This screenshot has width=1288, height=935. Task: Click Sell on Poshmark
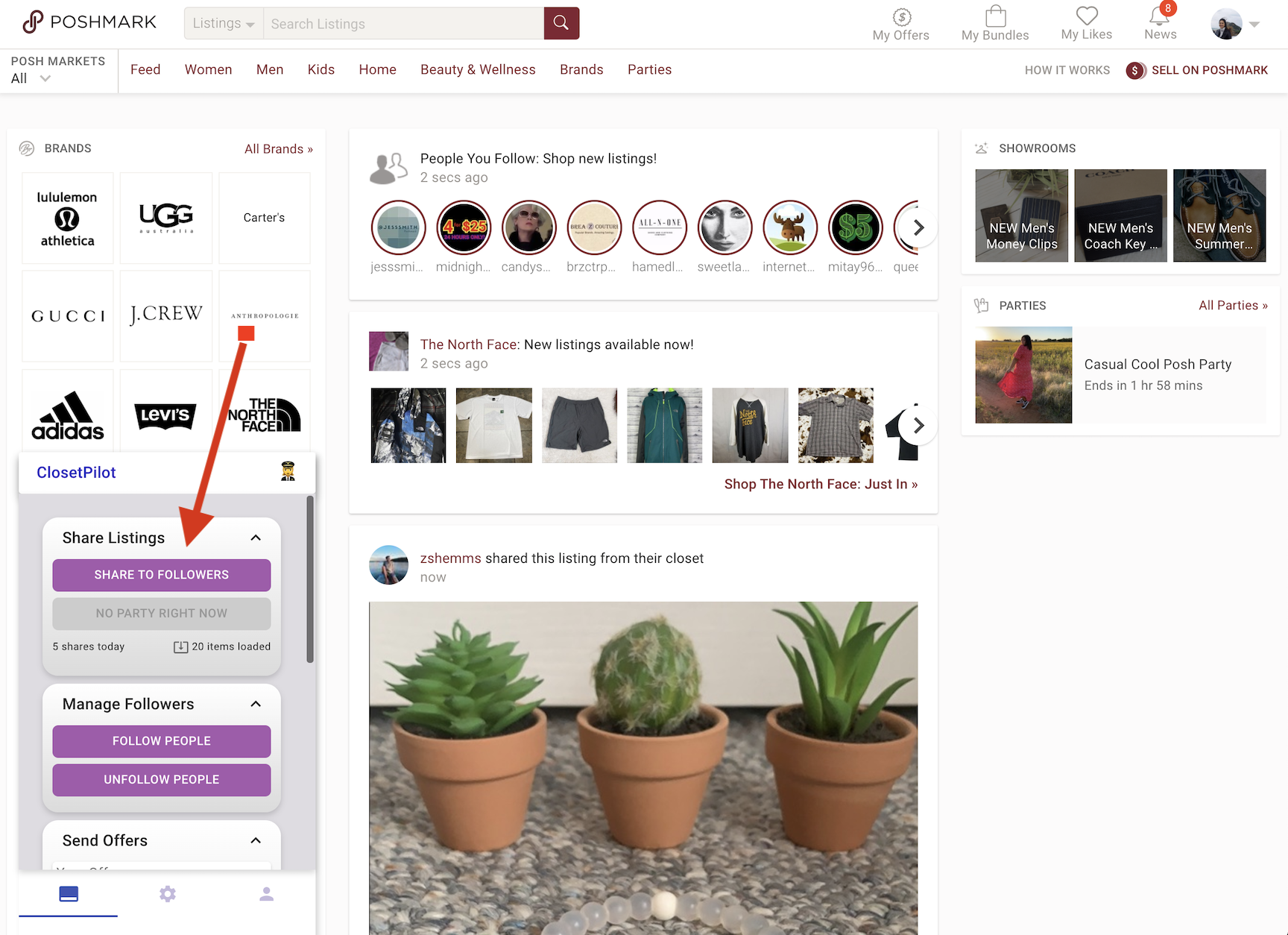1197,70
